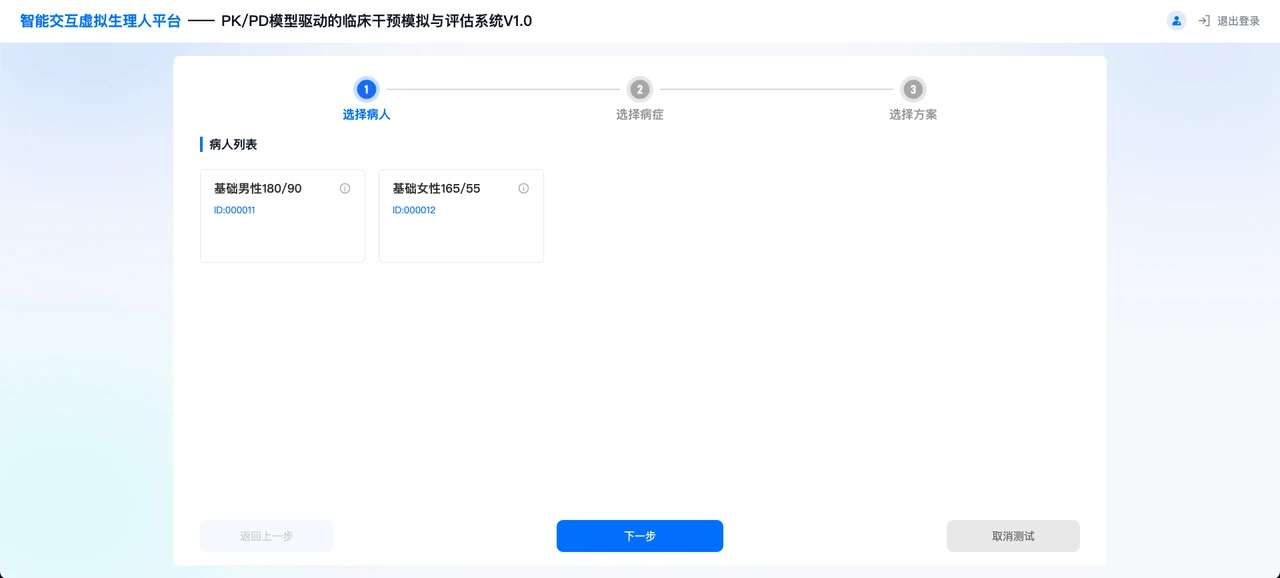
Task: Open info icon on 基础女性165/55 card
Action: point(523,188)
